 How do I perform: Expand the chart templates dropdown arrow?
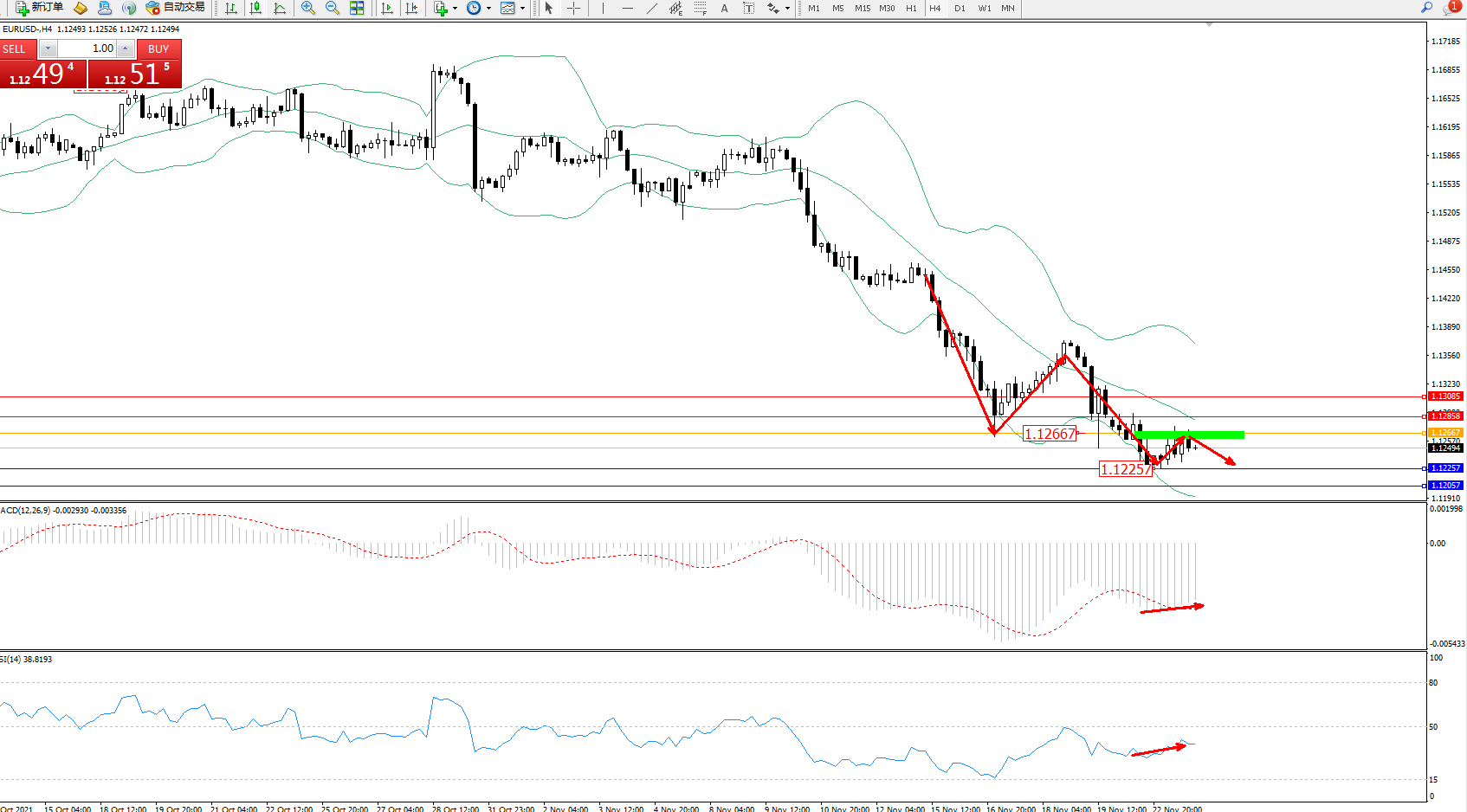[x=522, y=9]
